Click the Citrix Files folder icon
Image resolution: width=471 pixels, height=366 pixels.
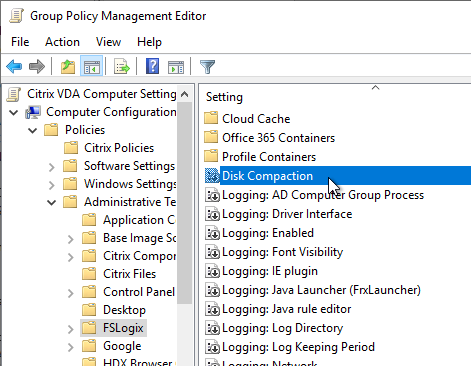pos(89,274)
